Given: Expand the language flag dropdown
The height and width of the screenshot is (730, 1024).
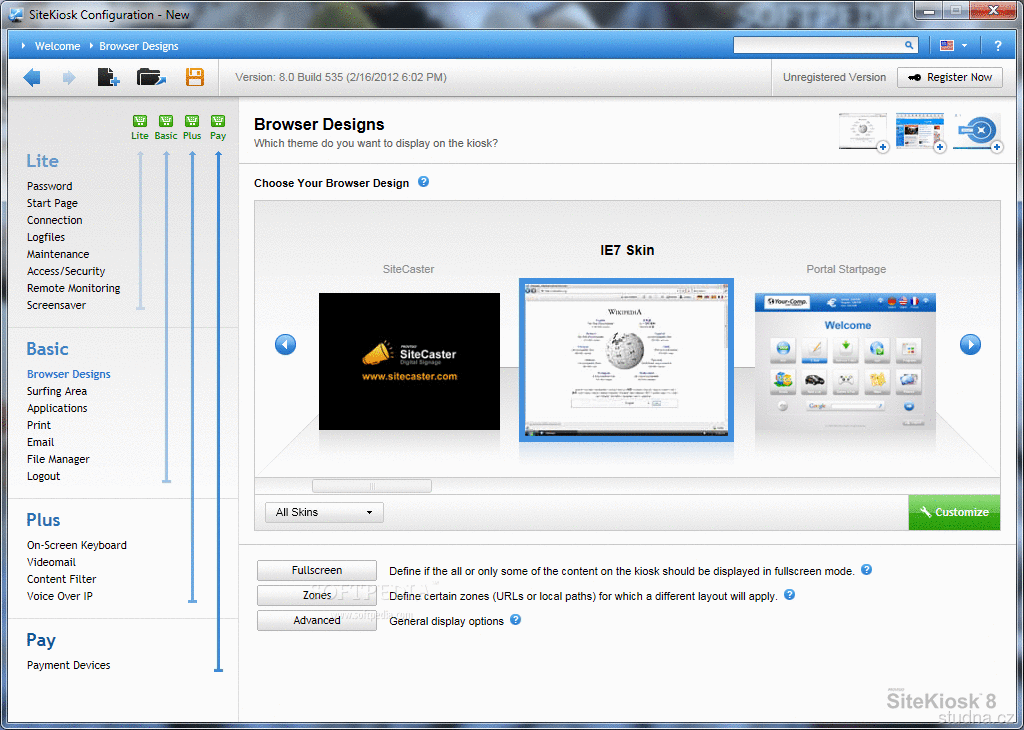Looking at the screenshot, I should pos(953,46).
